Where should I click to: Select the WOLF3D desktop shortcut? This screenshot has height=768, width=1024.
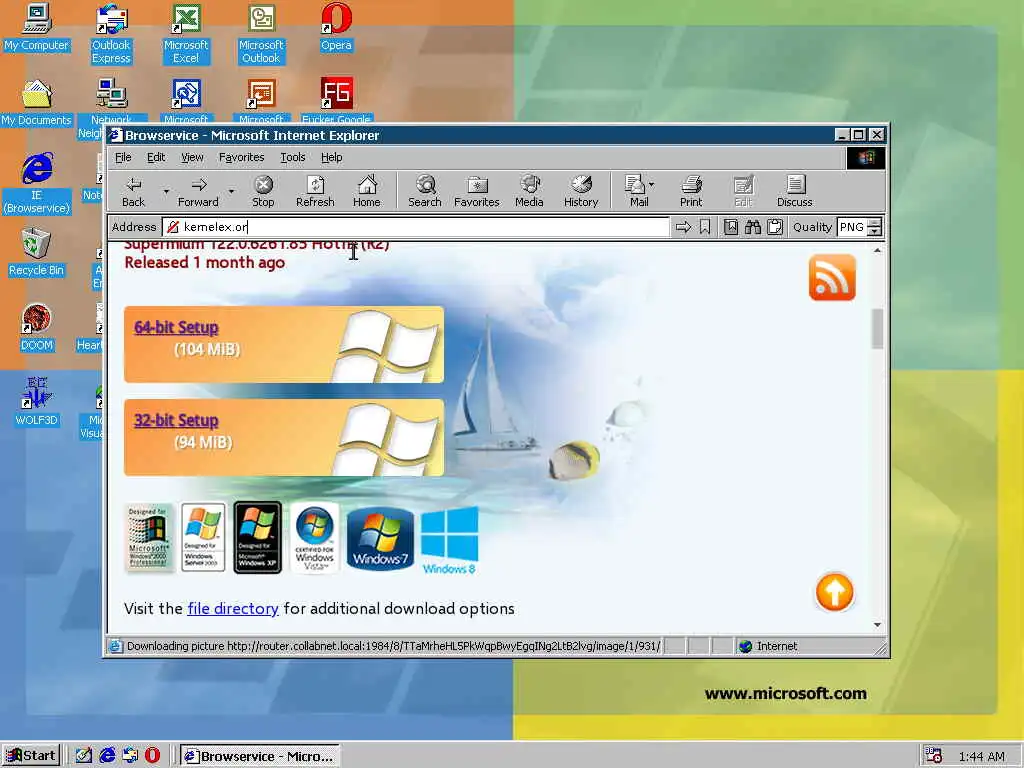[37, 402]
